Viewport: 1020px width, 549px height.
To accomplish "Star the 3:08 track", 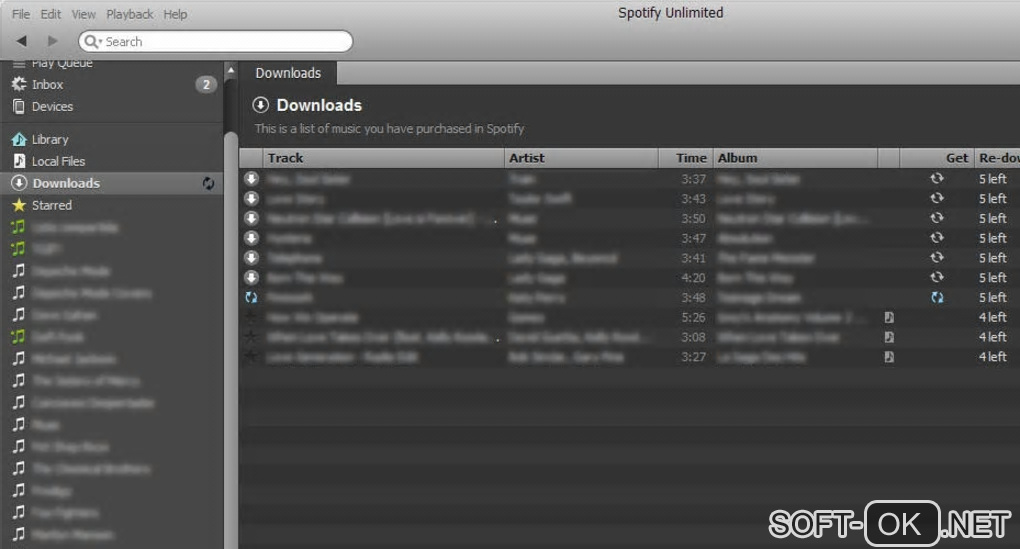I will point(251,336).
